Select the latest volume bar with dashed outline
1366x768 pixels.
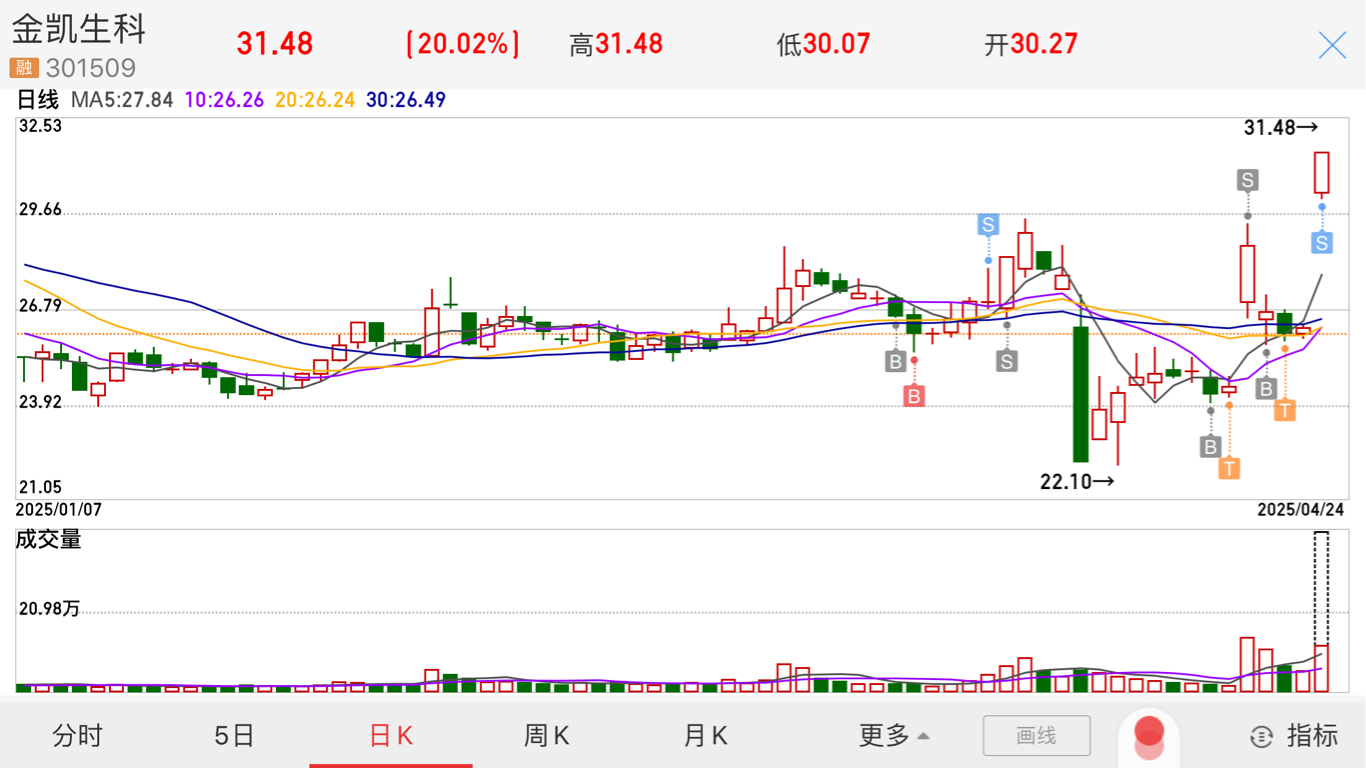1321,612
